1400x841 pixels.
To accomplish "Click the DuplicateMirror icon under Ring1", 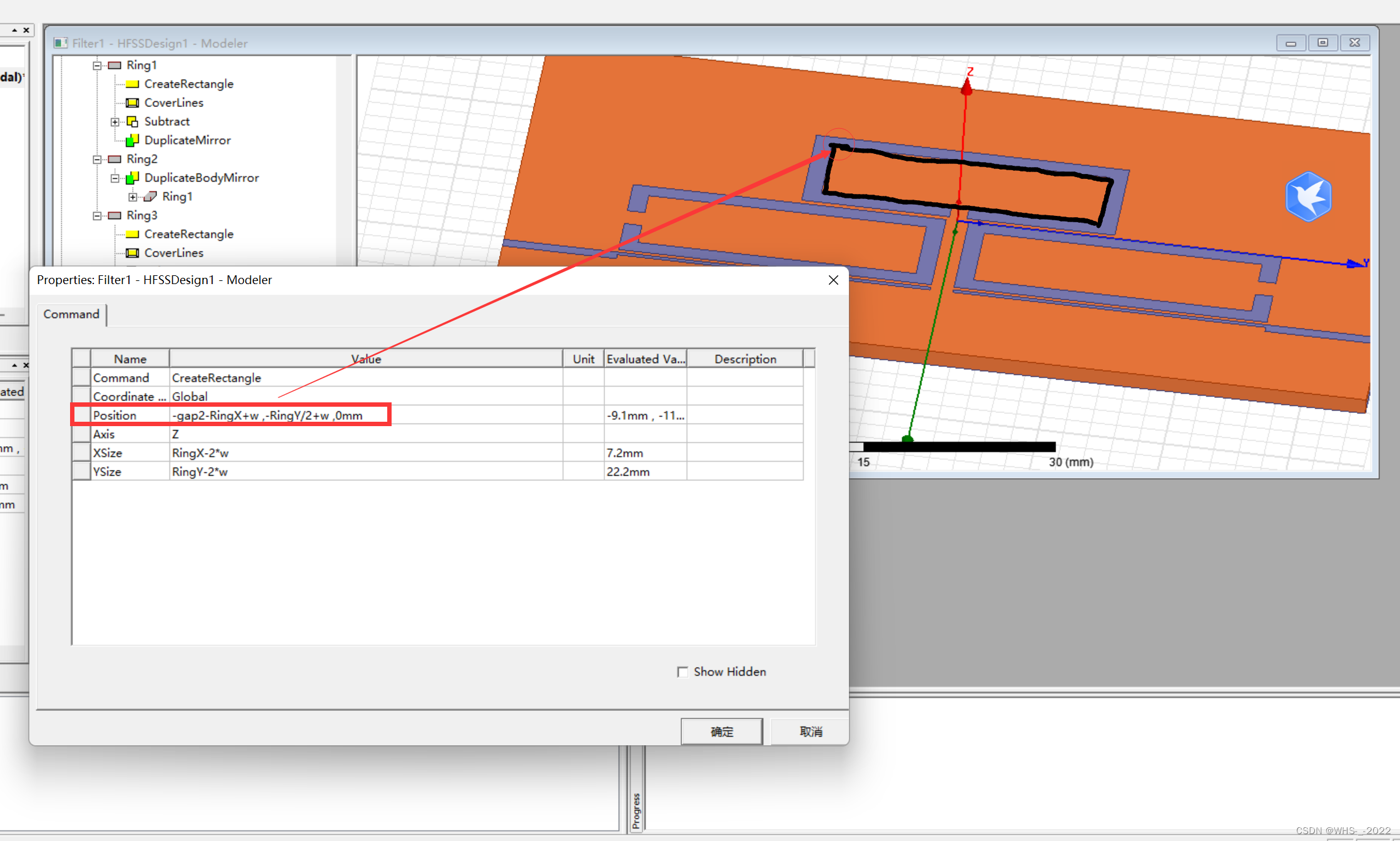I will (132, 140).
